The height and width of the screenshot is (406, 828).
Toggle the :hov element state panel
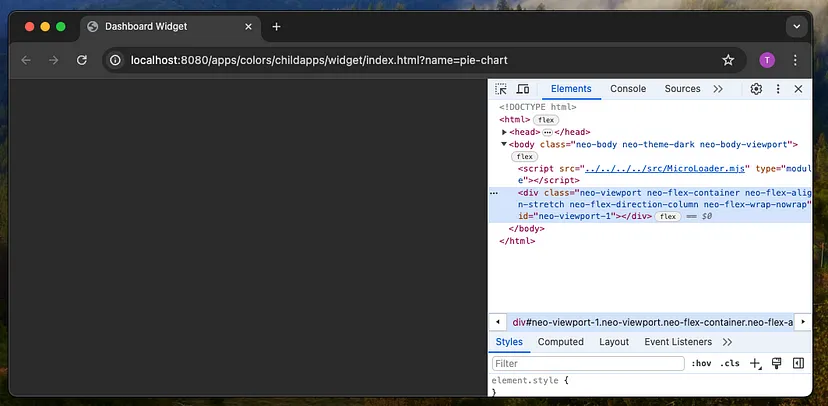click(702, 364)
